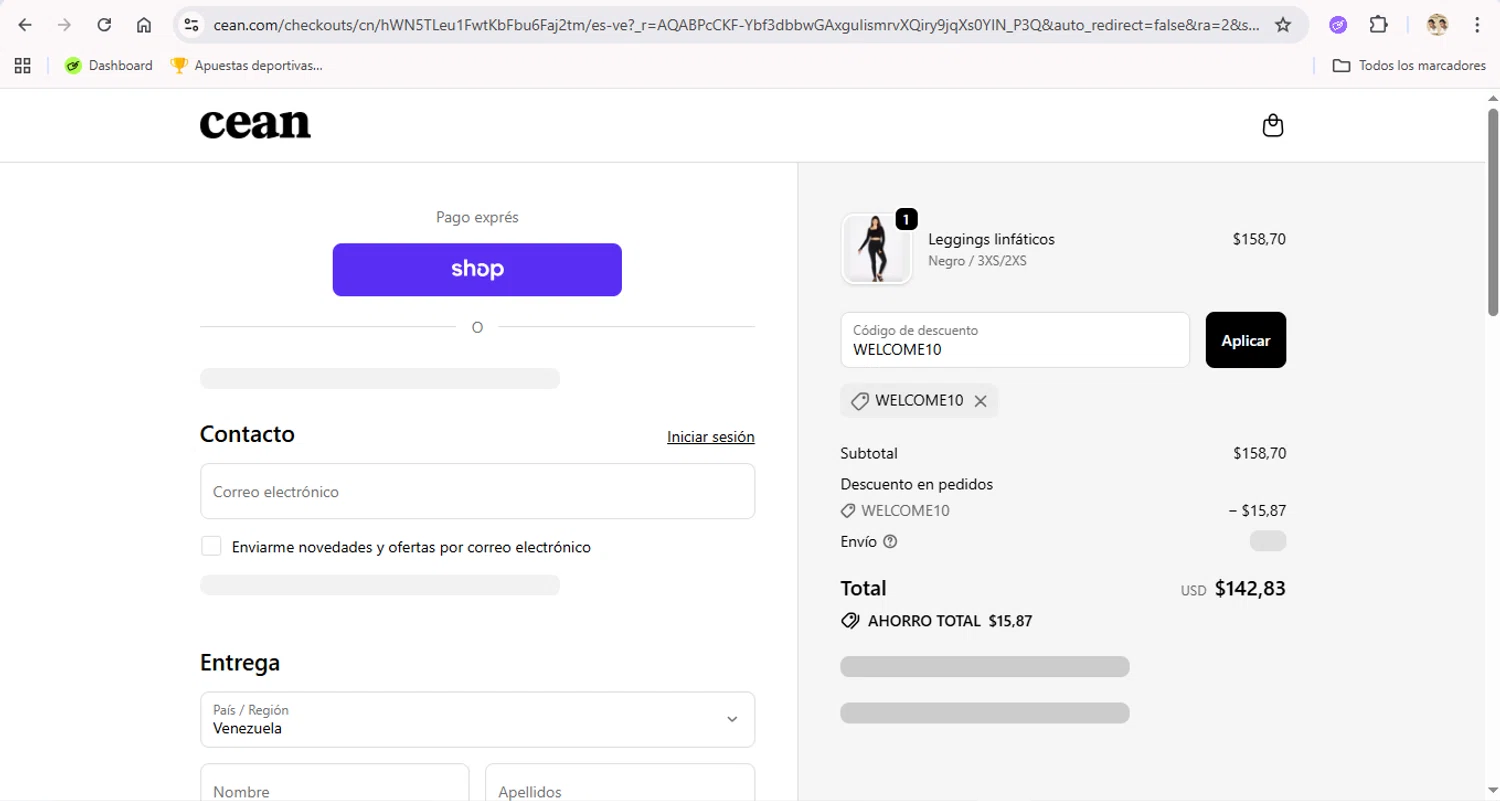Image resolution: width=1500 pixels, height=801 pixels.
Task: Open the purple extension icon in toolbar
Action: click(1338, 25)
